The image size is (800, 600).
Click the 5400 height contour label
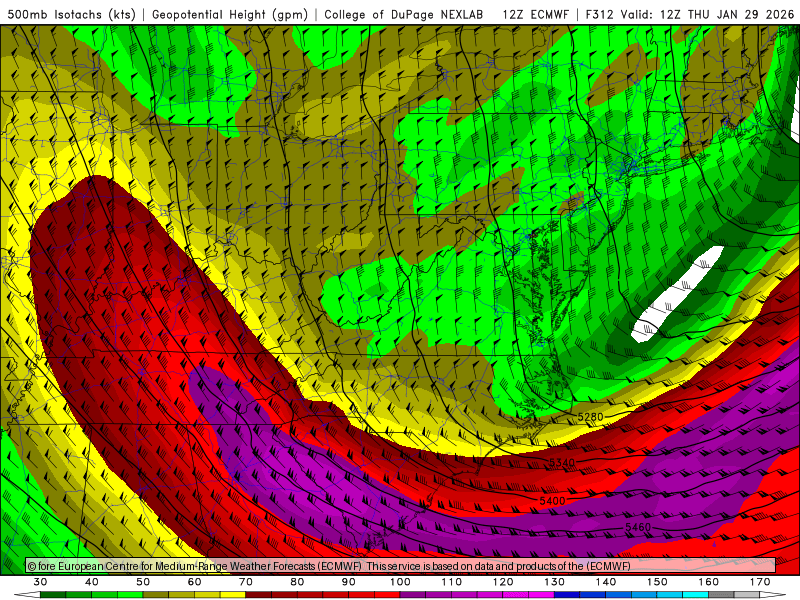(553, 501)
